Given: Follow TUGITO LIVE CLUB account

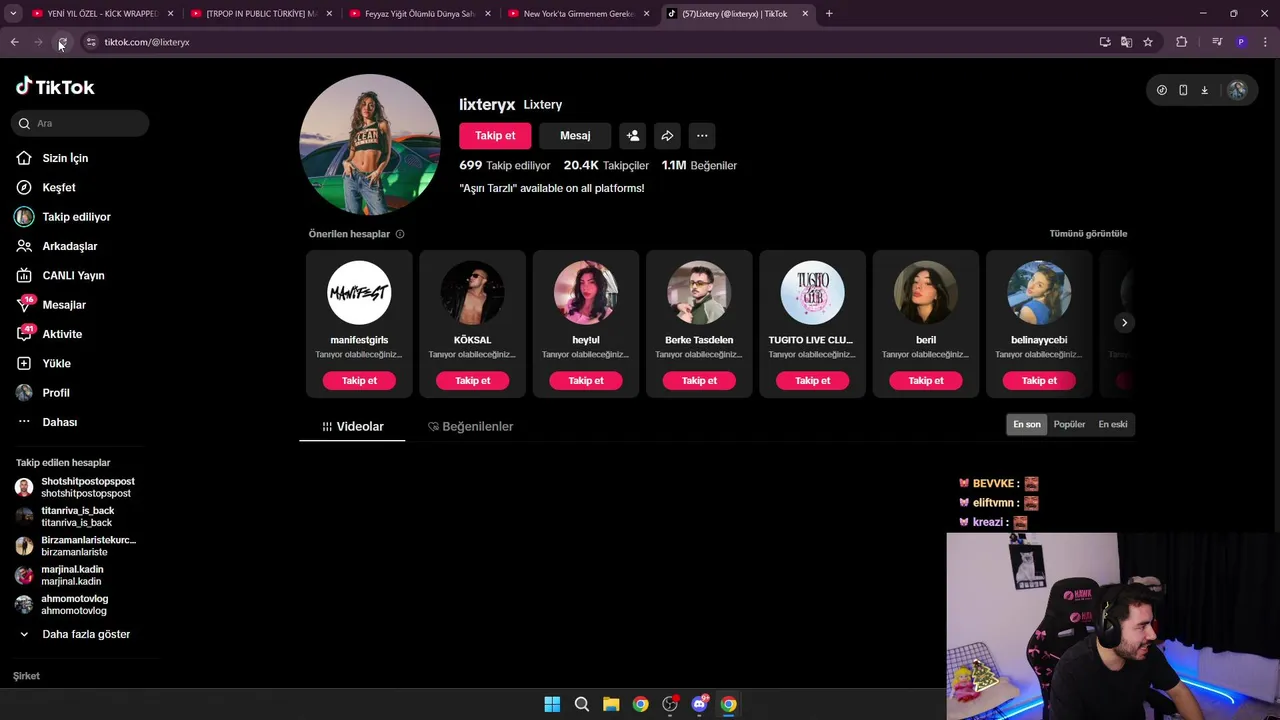Looking at the screenshot, I should pyautogui.click(x=812, y=381).
